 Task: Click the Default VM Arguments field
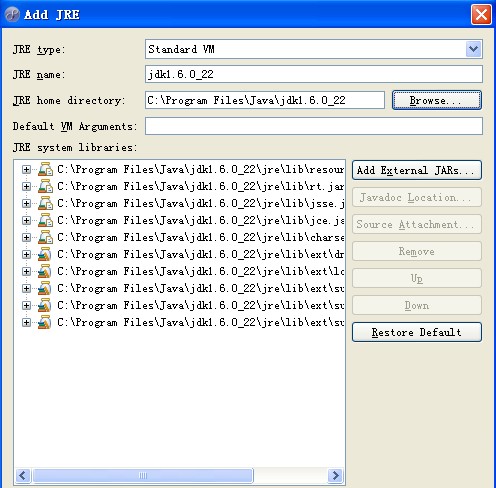[x=314, y=126]
